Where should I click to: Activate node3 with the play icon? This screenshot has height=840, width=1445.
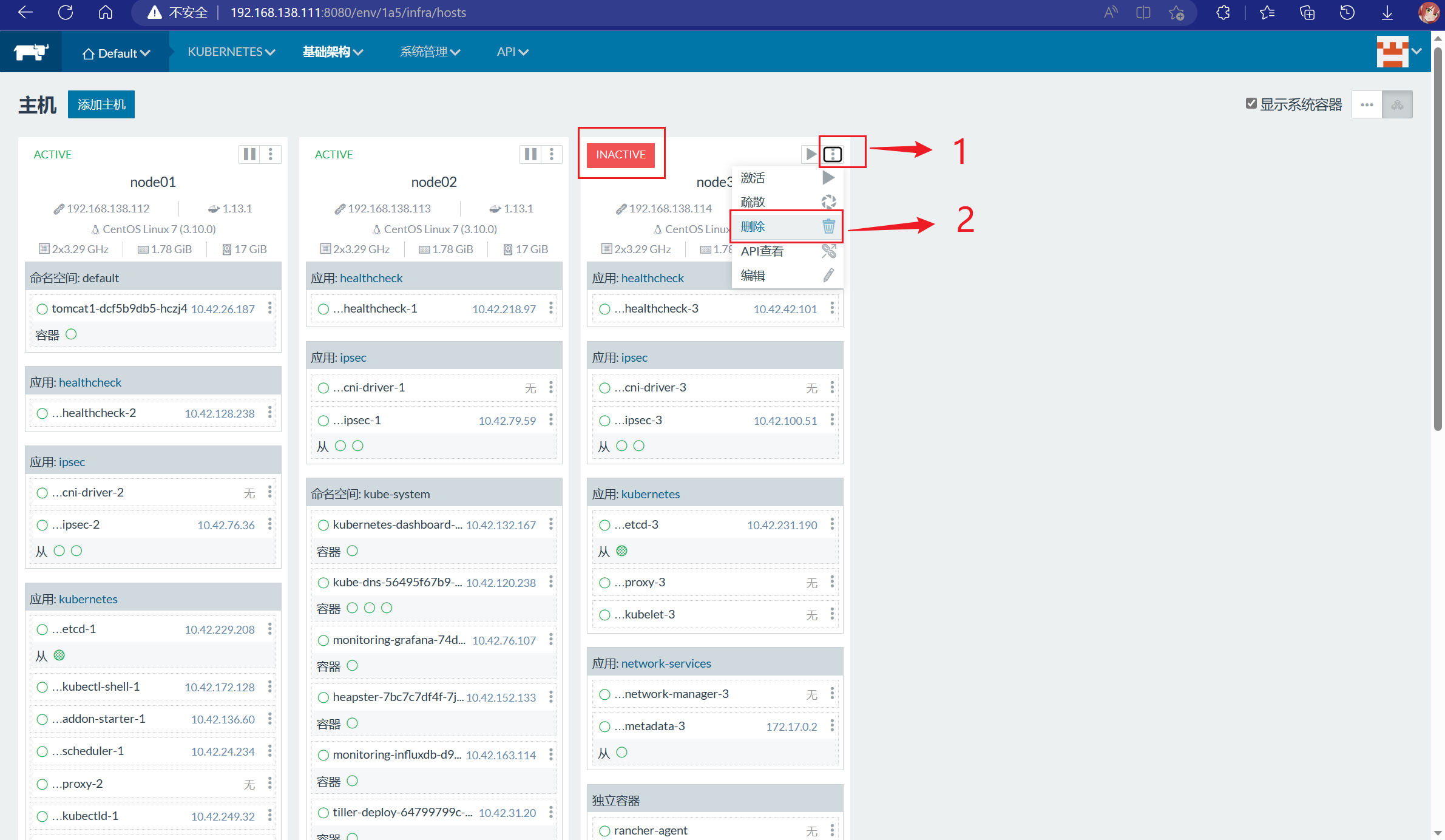click(810, 154)
